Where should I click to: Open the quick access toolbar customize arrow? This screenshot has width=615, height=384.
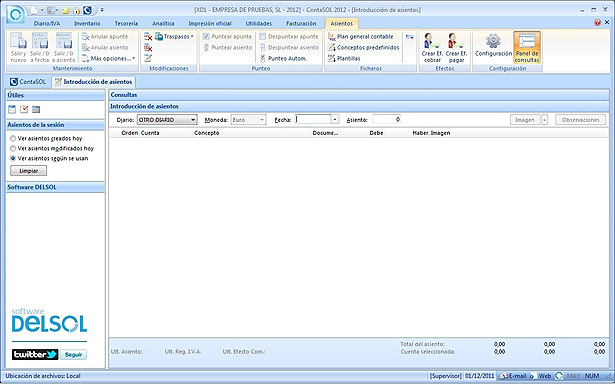(102, 10)
